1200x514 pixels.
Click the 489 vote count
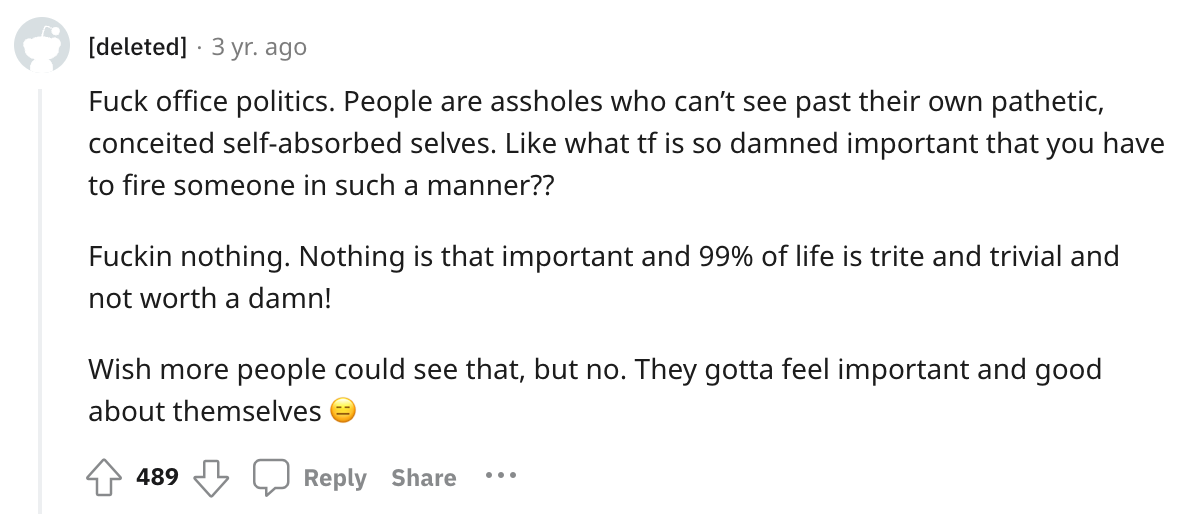pyautogui.click(x=158, y=477)
